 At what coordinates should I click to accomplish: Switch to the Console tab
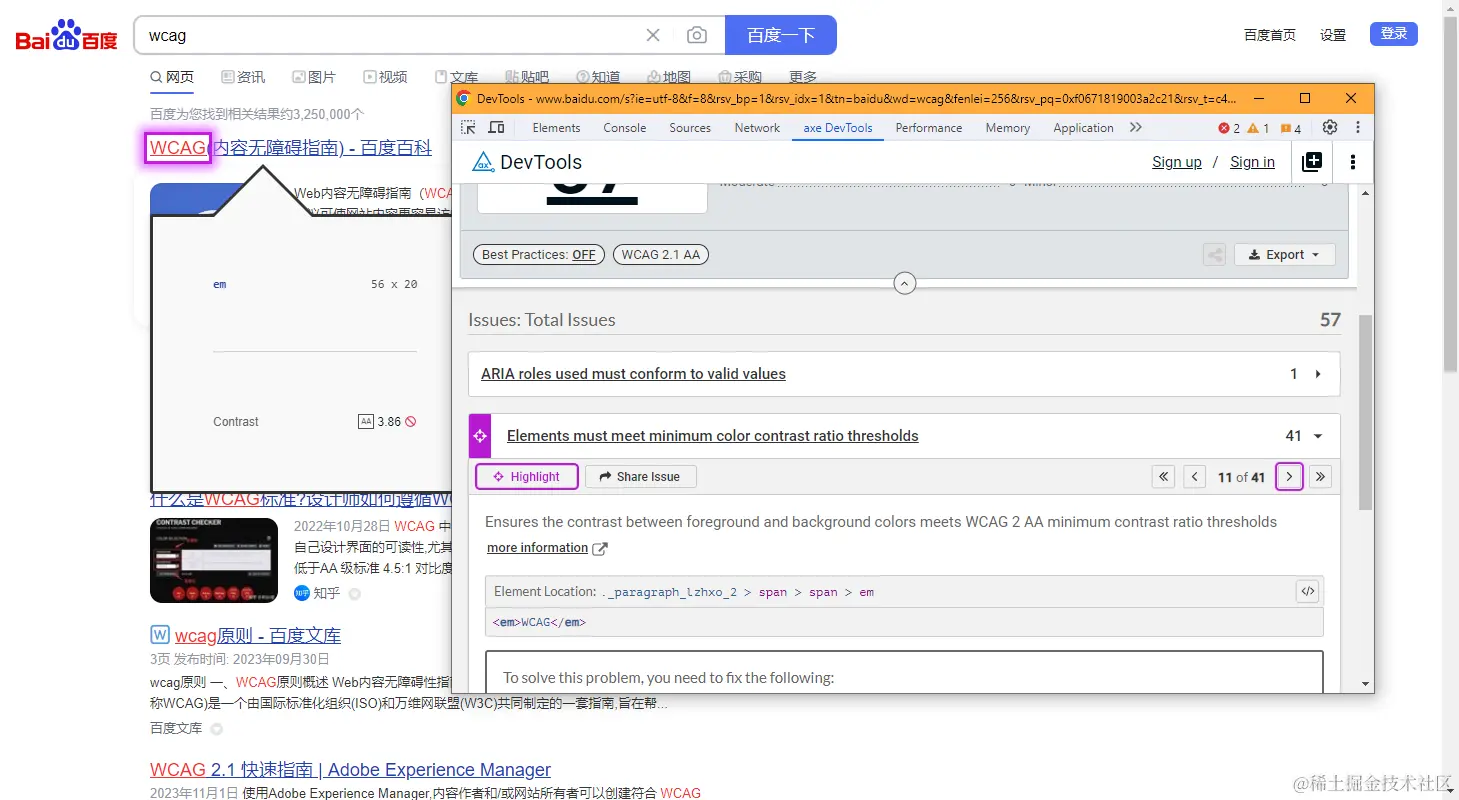625,128
